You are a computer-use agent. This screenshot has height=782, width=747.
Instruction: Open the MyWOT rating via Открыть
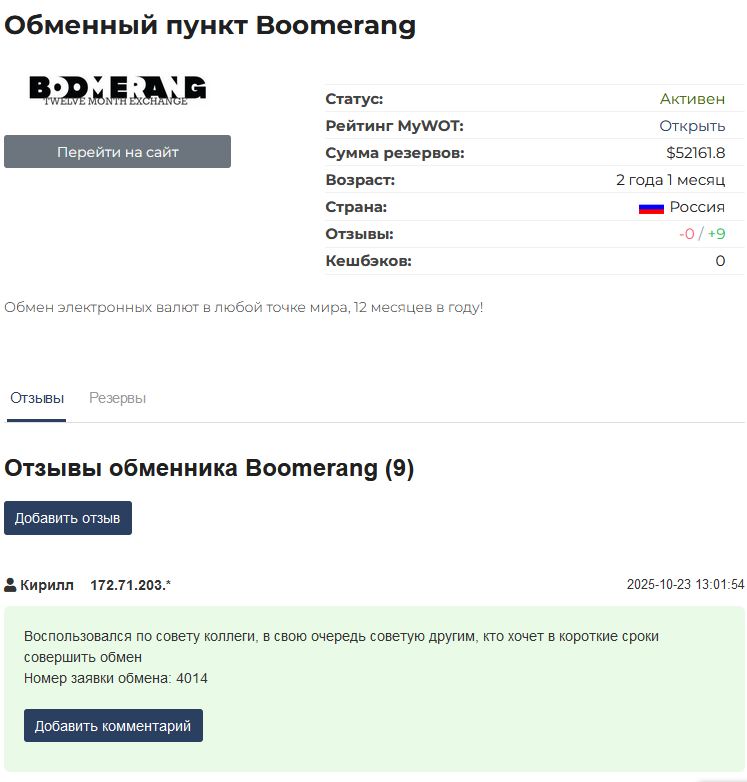(x=692, y=126)
